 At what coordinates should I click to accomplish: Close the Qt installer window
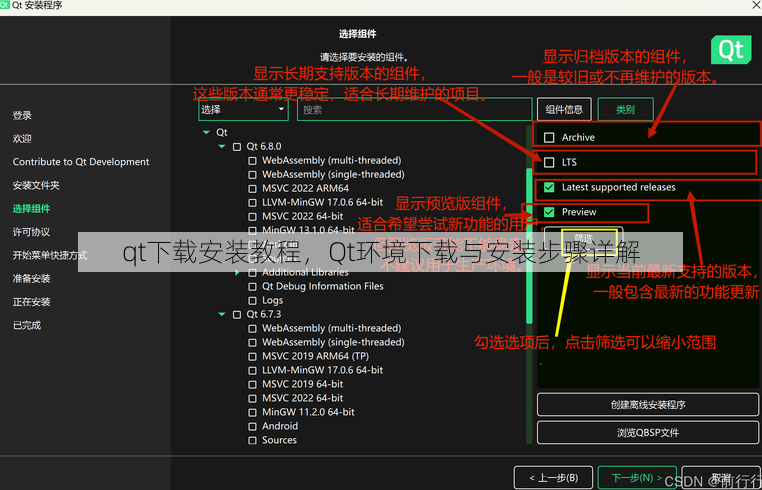(x=756, y=5)
